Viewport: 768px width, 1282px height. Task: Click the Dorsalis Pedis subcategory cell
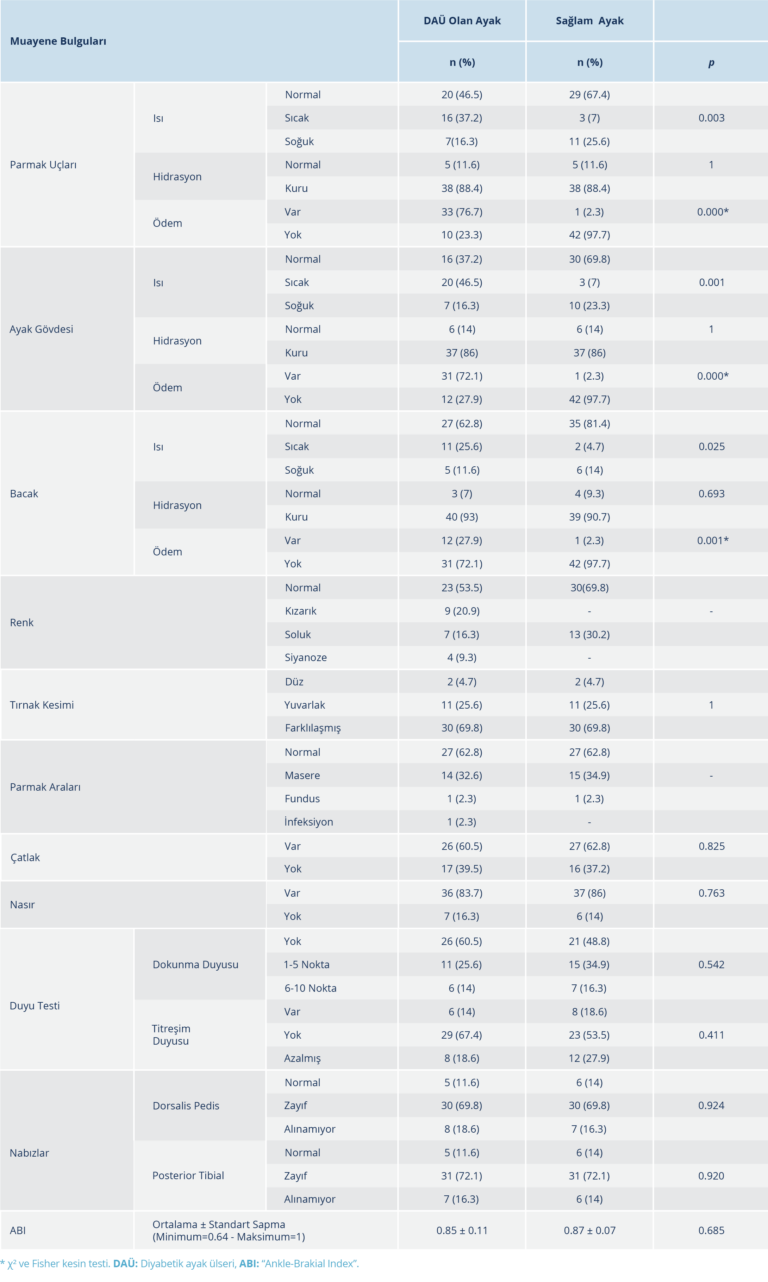click(185, 1106)
